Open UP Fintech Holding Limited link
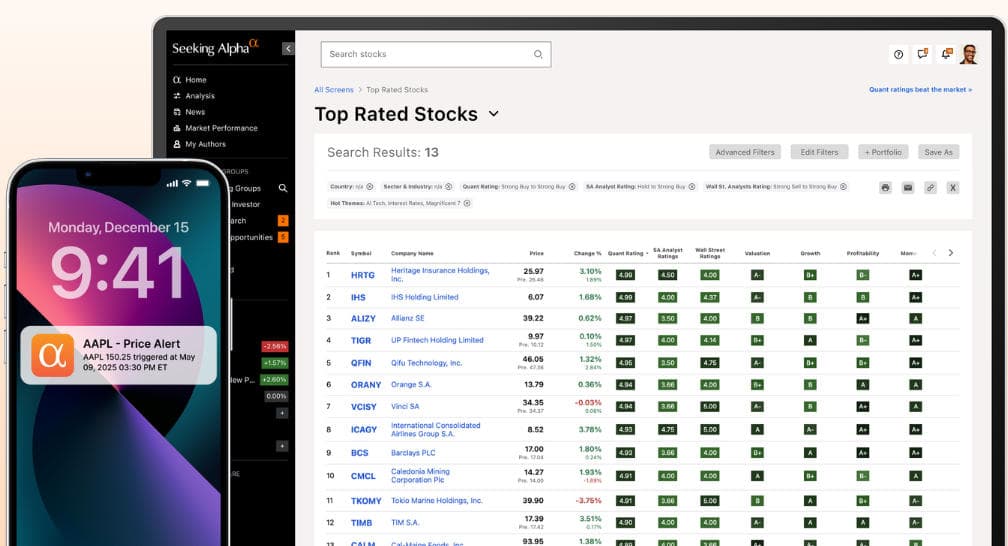This screenshot has height=546, width=1008. click(437, 340)
